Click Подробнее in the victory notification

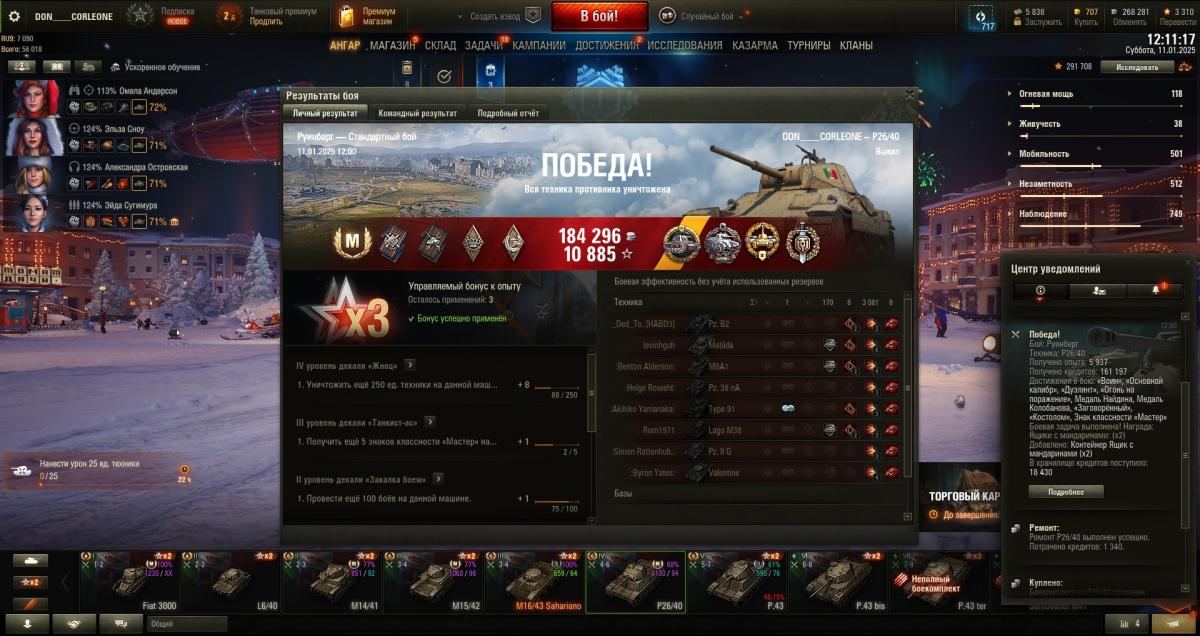pos(1066,491)
